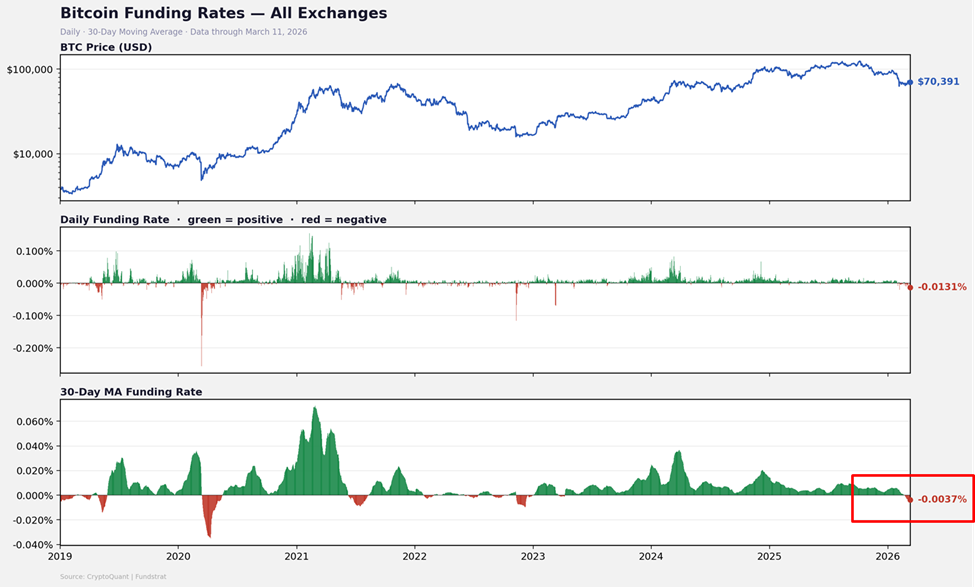Select the 2023 tick label on the x-axis

[x=533, y=555]
